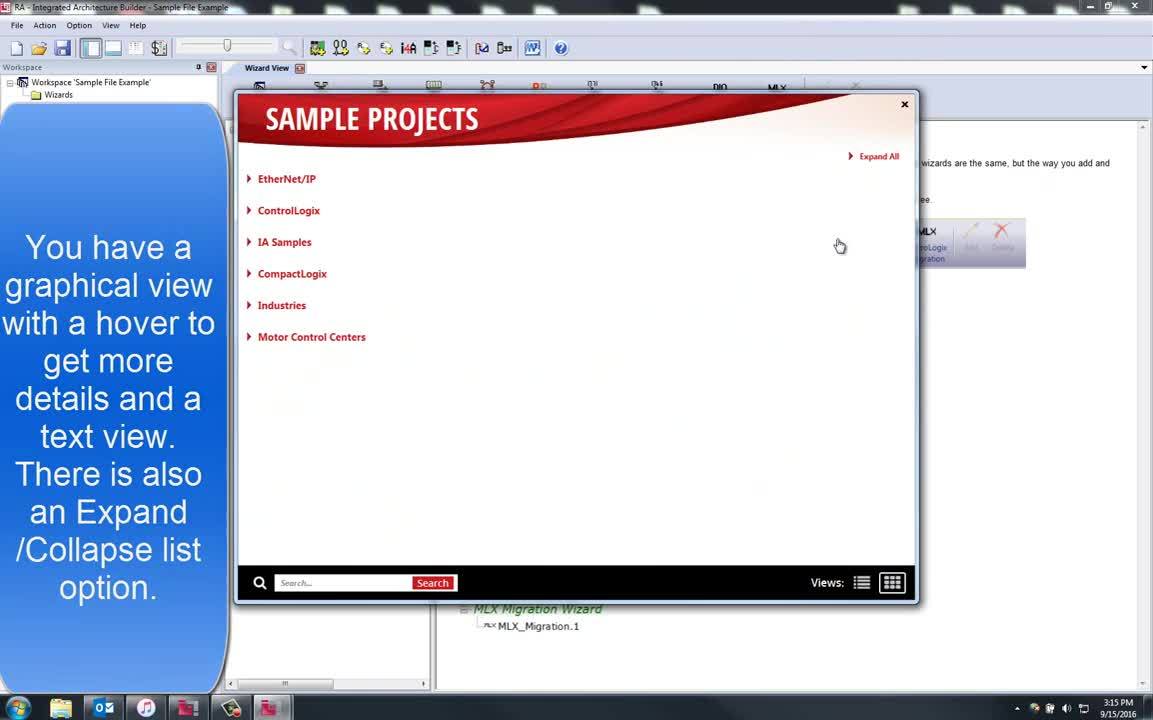1153x720 pixels.
Task: Expand the IA Samples category
Action: click(x=284, y=242)
